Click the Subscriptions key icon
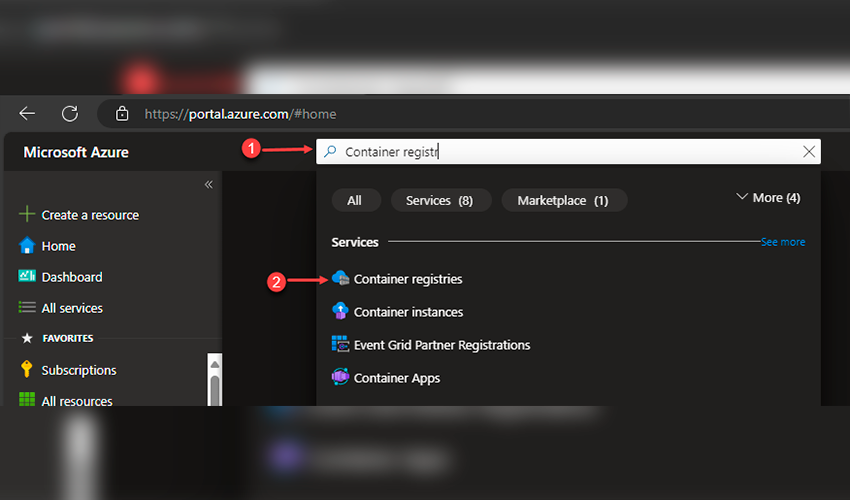850x500 pixels. pyautogui.click(x=27, y=369)
